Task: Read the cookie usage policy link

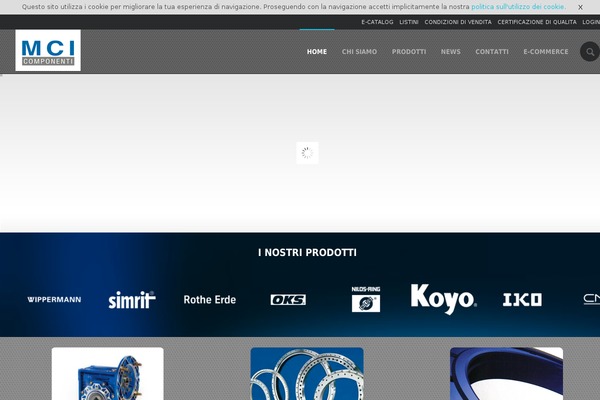Action: 518,7
